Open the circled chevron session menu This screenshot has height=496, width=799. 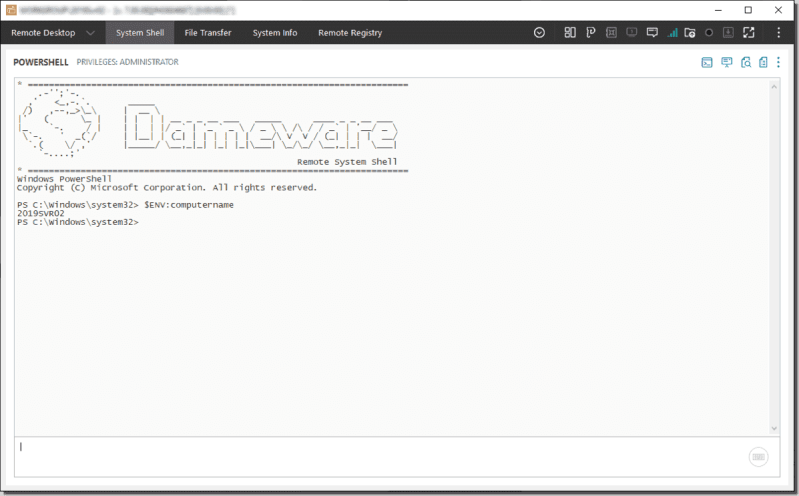coord(539,33)
